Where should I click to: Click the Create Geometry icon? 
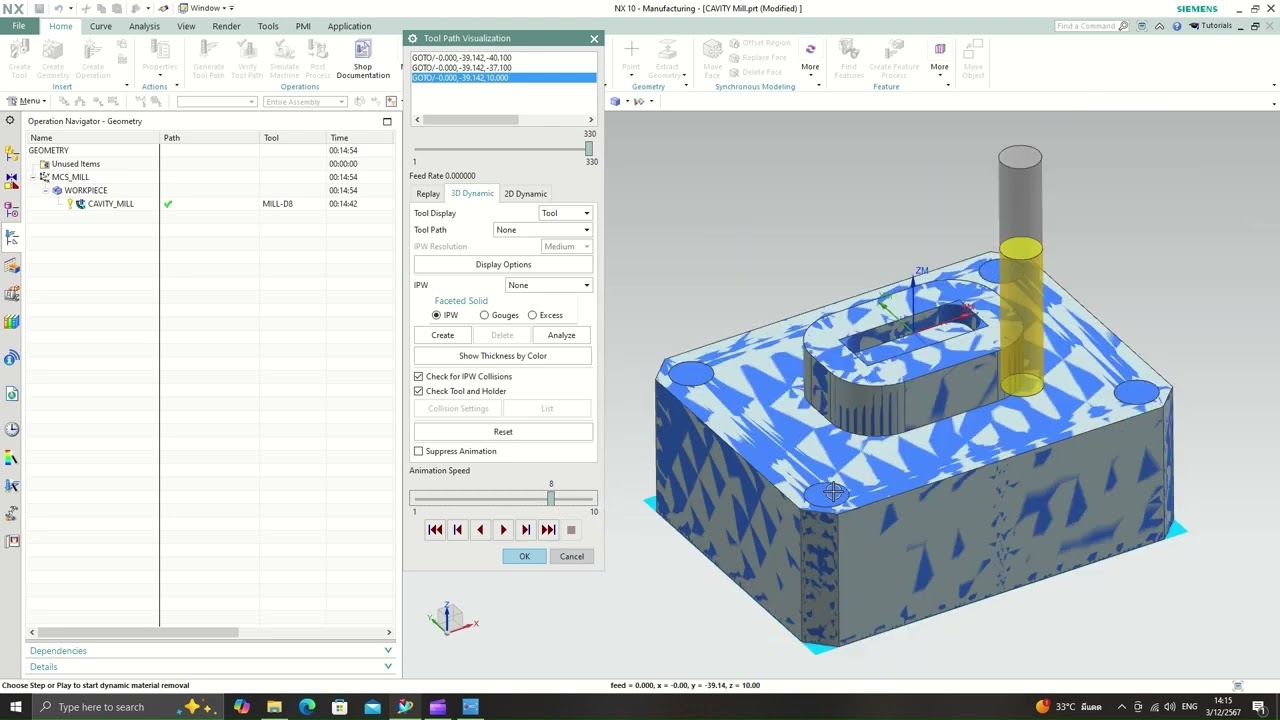coord(53,49)
